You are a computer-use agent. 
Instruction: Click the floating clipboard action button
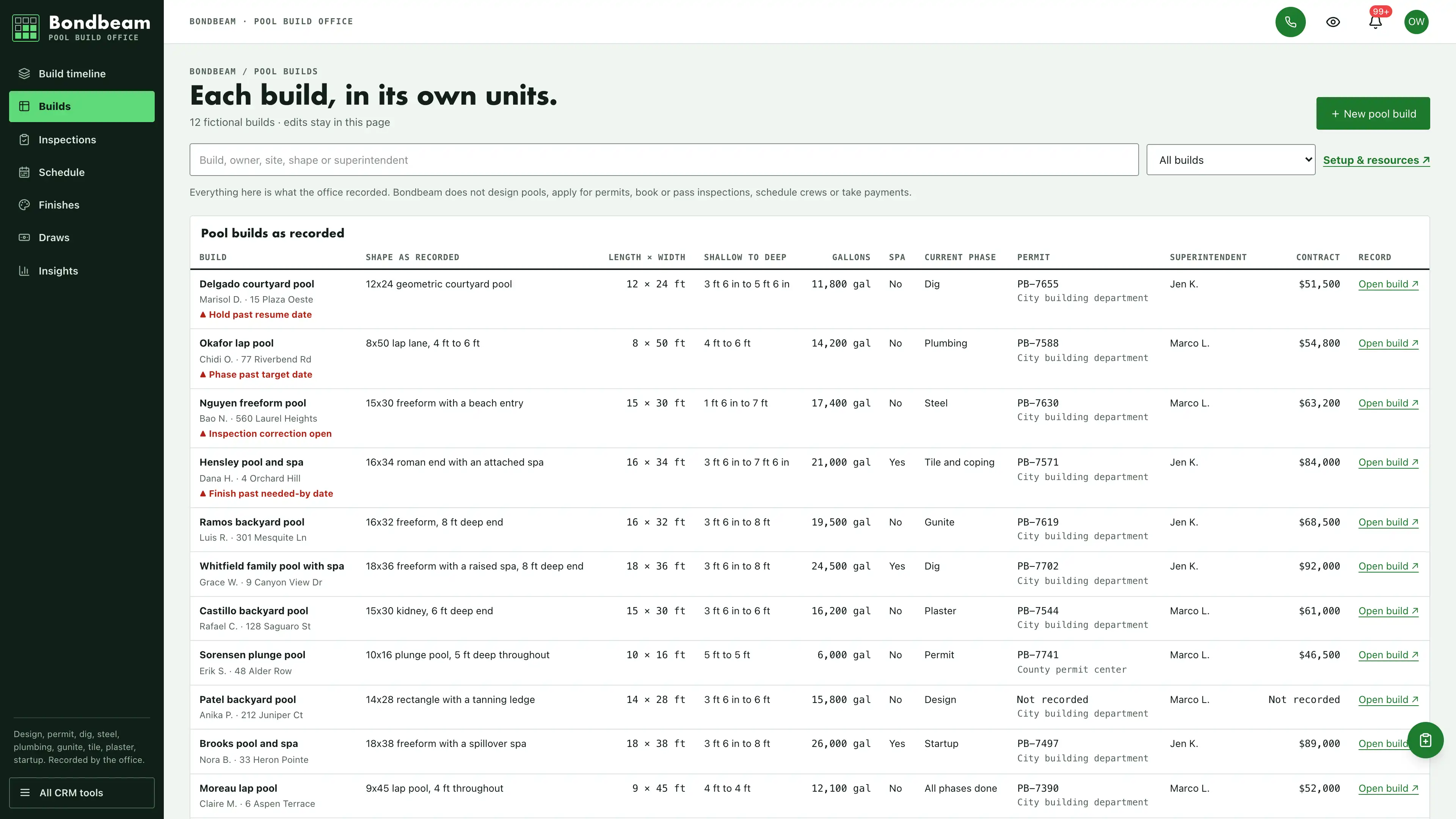click(x=1425, y=741)
